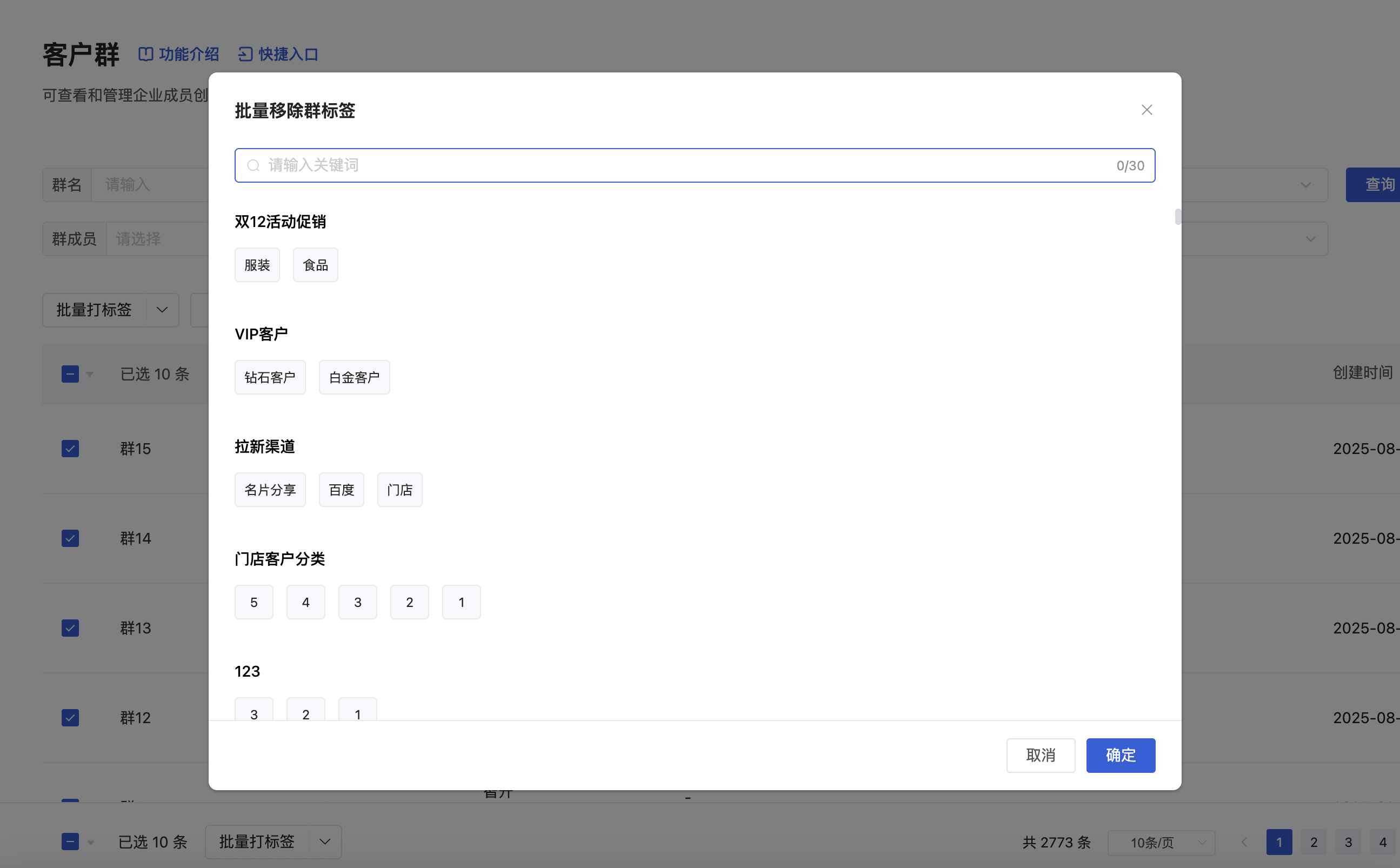
Task: Click the dialog's vertical scrollbar thumb
Action: [x=1178, y=217]
